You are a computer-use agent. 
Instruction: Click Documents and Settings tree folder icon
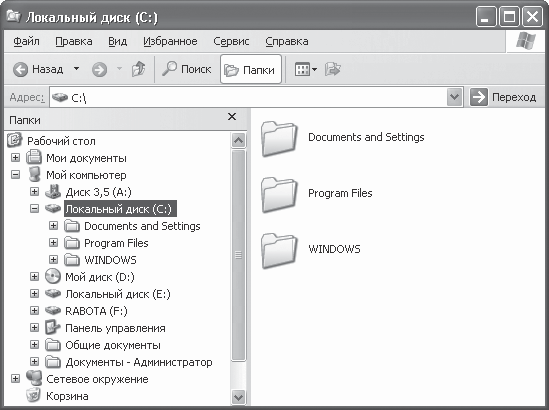click(x=72, y=226)
